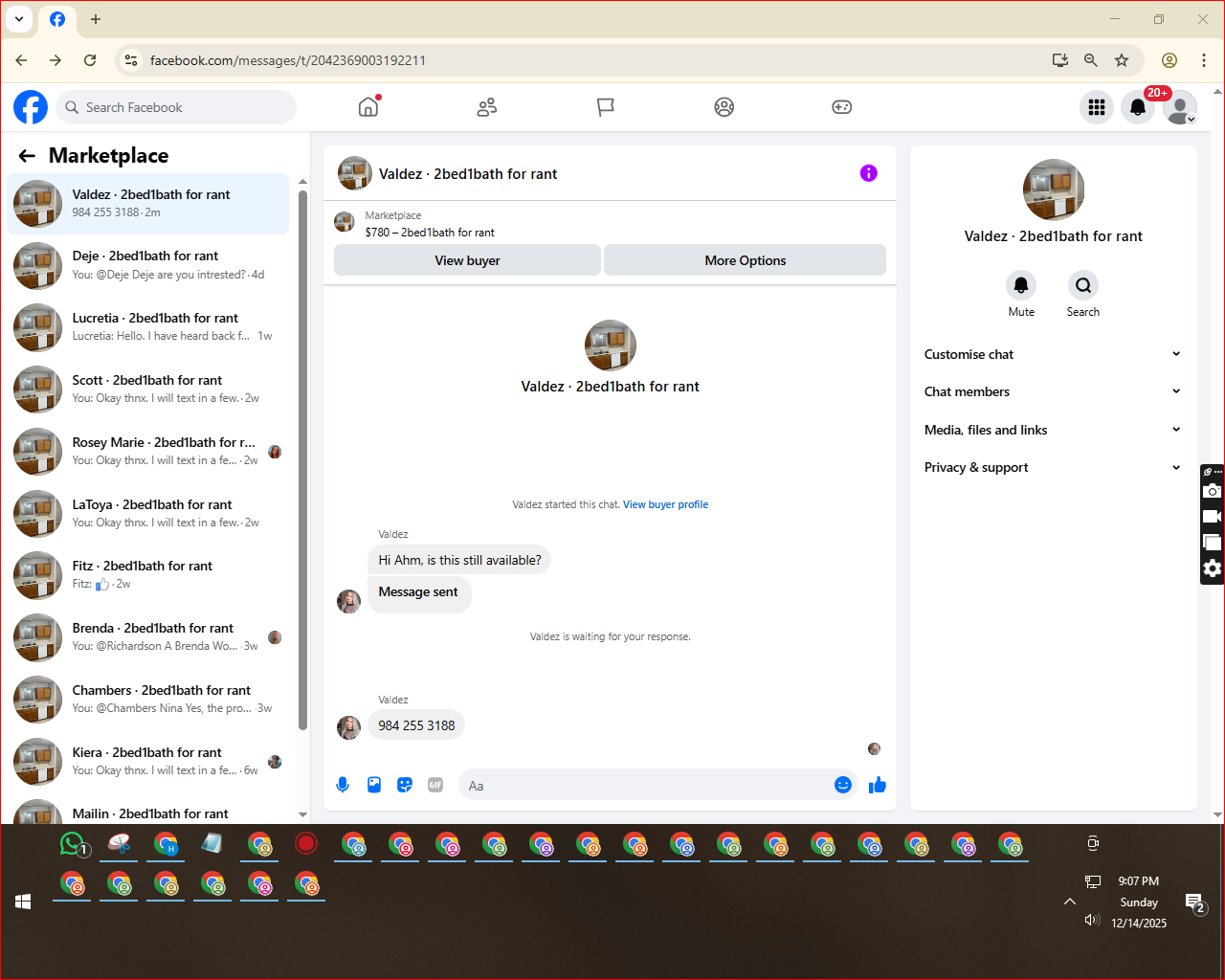Open the Facebook menu grid icon
Viewport: 1225px width, 980px height.
click(1097, 107)
